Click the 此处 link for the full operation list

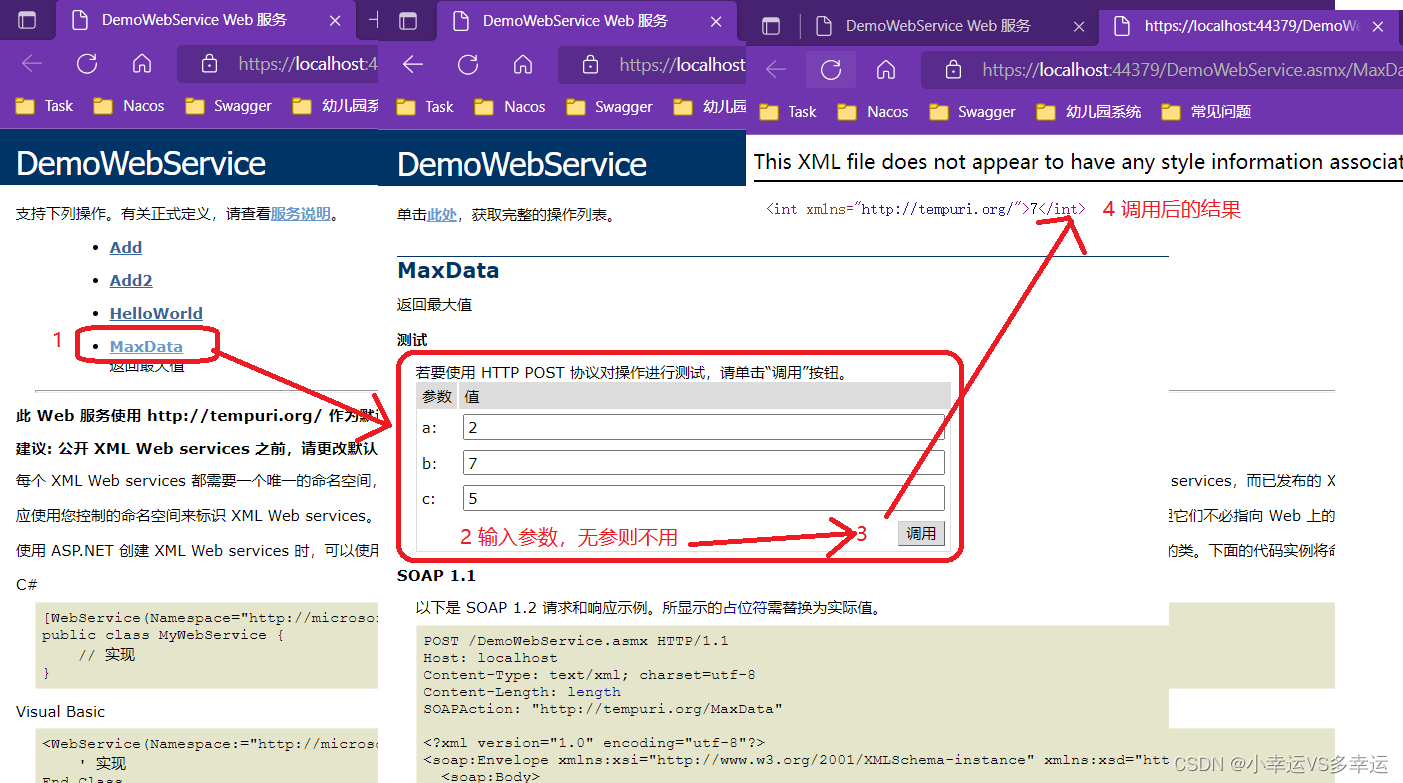tap(441, 212)
